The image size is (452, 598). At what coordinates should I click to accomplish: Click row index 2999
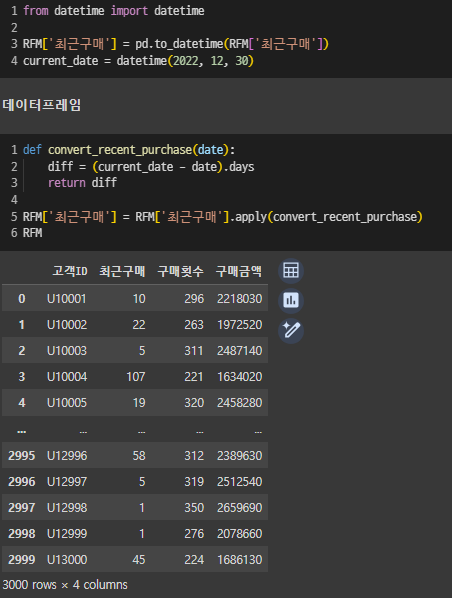click(22, 560)
